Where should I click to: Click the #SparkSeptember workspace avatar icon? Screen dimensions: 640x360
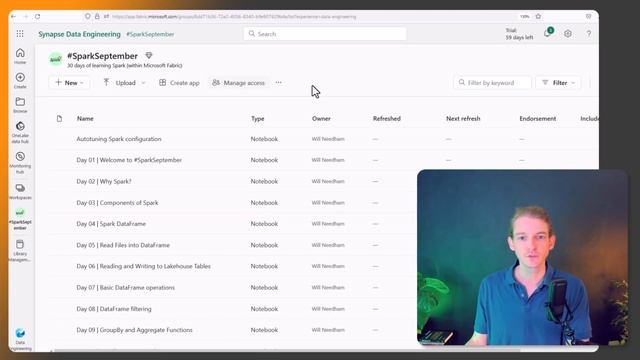click(x=56, y=60)
